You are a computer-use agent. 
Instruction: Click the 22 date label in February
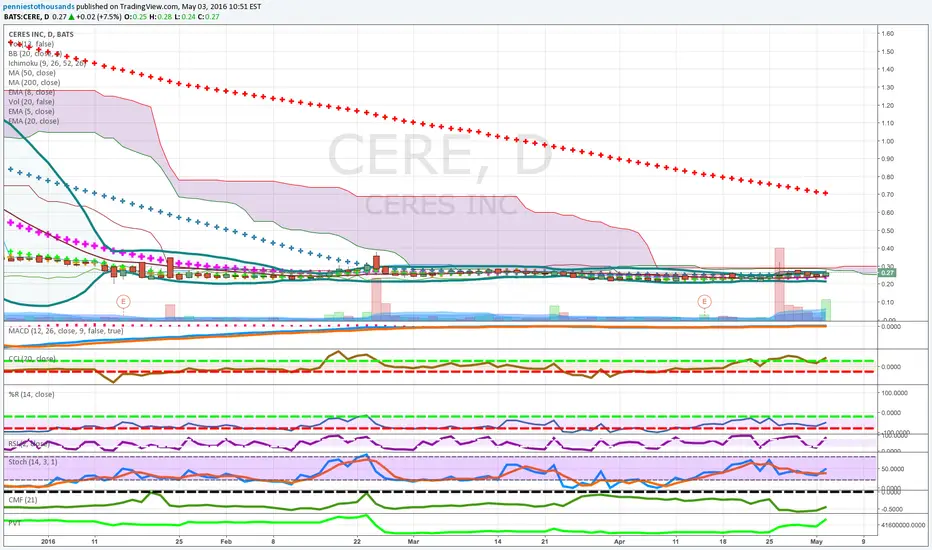point(357,542)
